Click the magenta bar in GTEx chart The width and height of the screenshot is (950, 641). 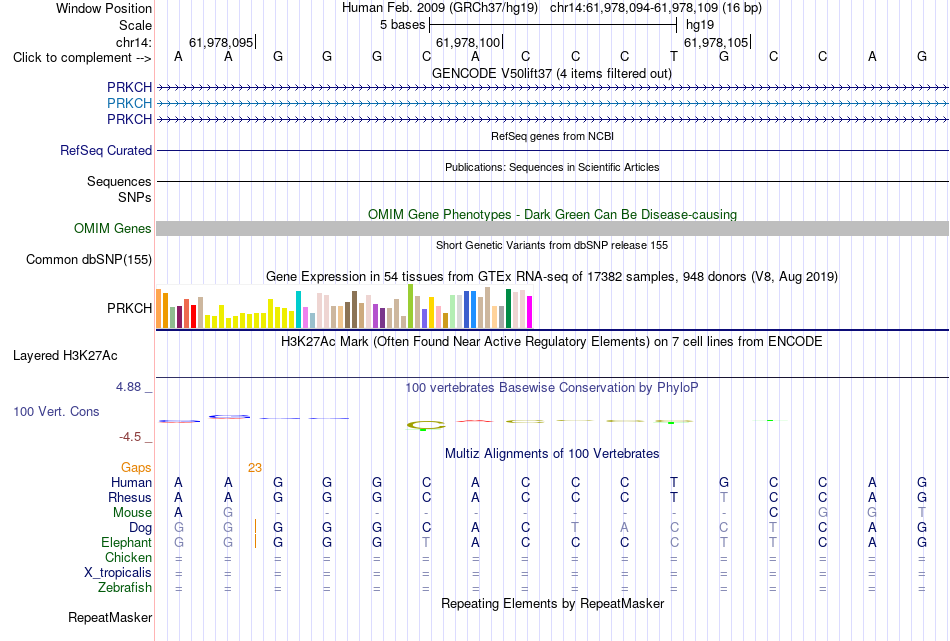(x=530, y=312)
